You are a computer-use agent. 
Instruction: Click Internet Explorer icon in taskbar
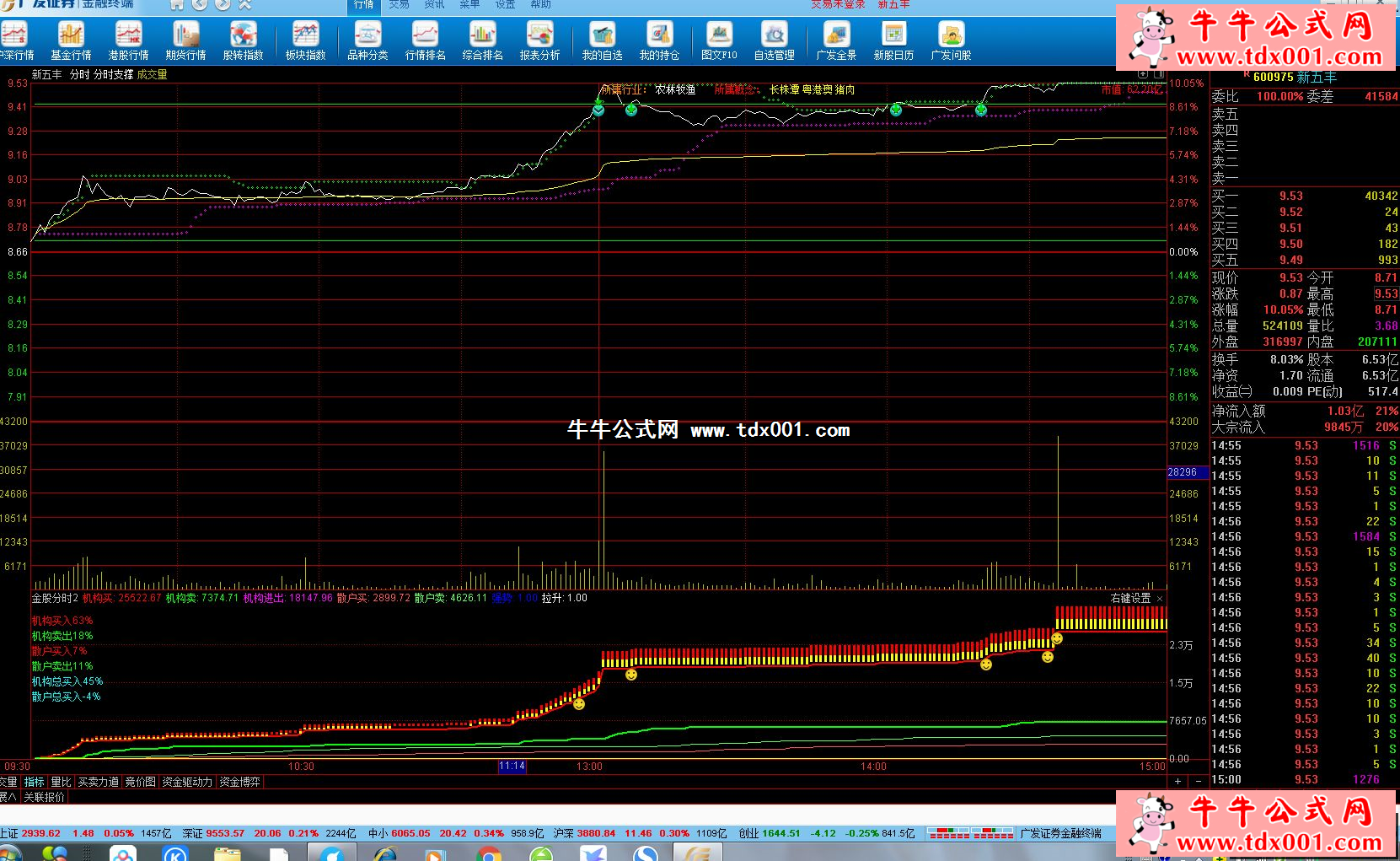click(x=384, y=854)
